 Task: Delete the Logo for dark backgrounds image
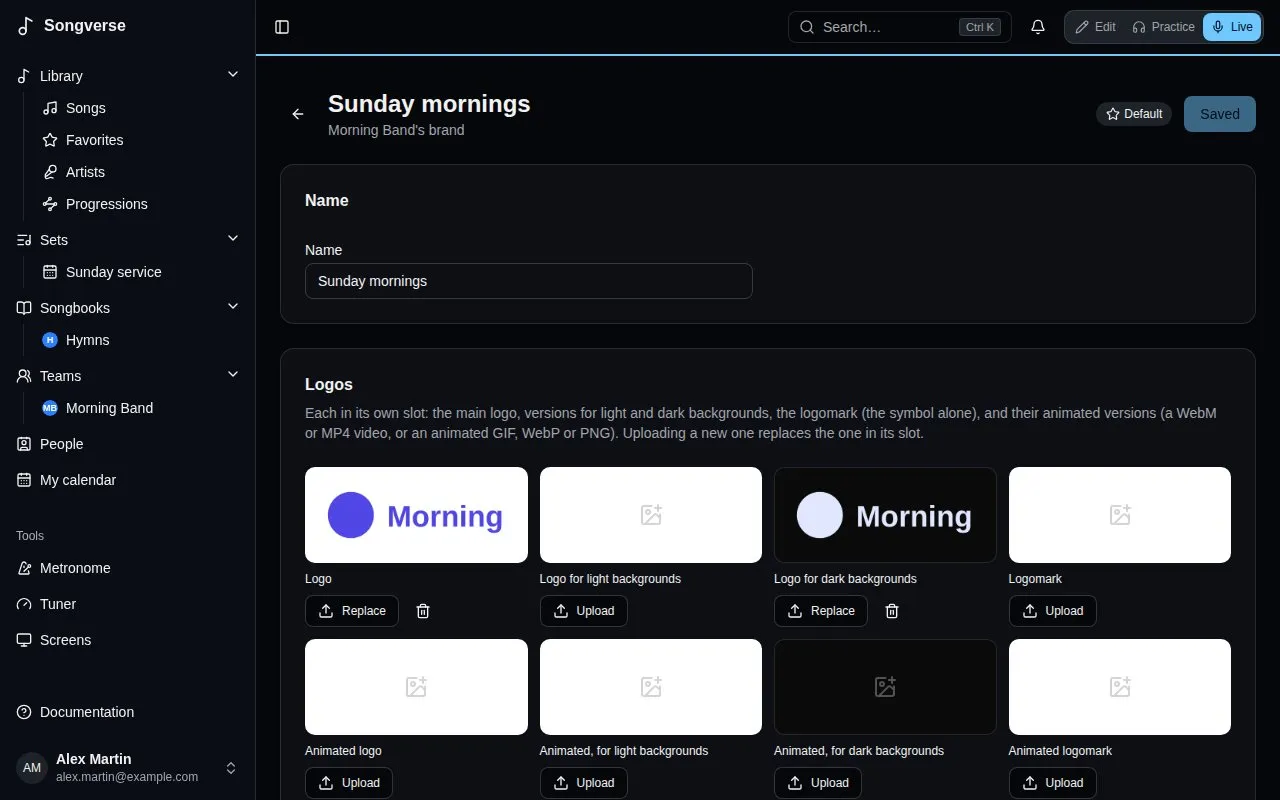(x=892, y=611)
